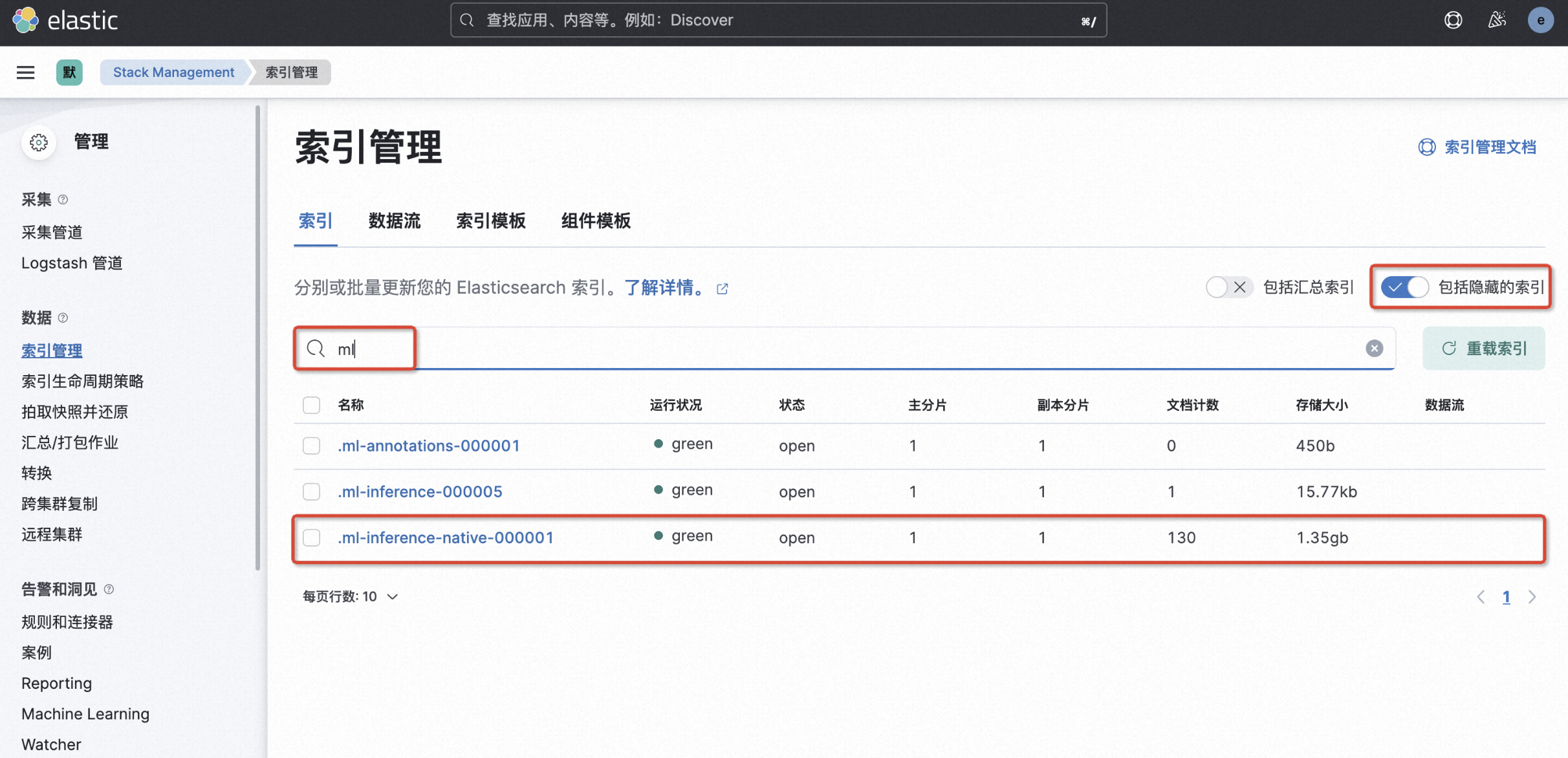Open index .ml-annotations-000001

pyautogui.click(x=429, y=446)
